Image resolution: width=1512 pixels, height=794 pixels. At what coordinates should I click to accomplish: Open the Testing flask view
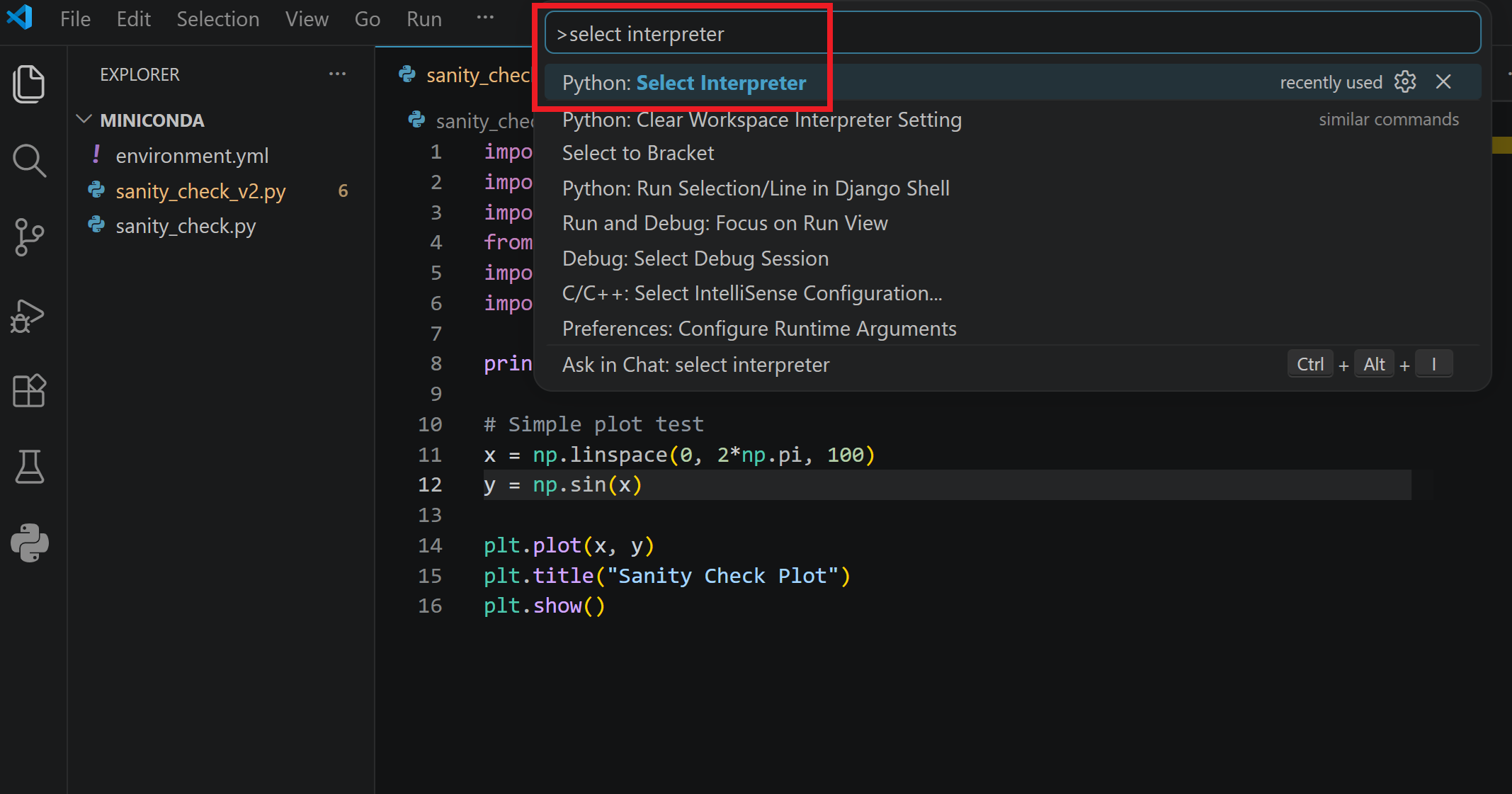[x=29, y=467]
